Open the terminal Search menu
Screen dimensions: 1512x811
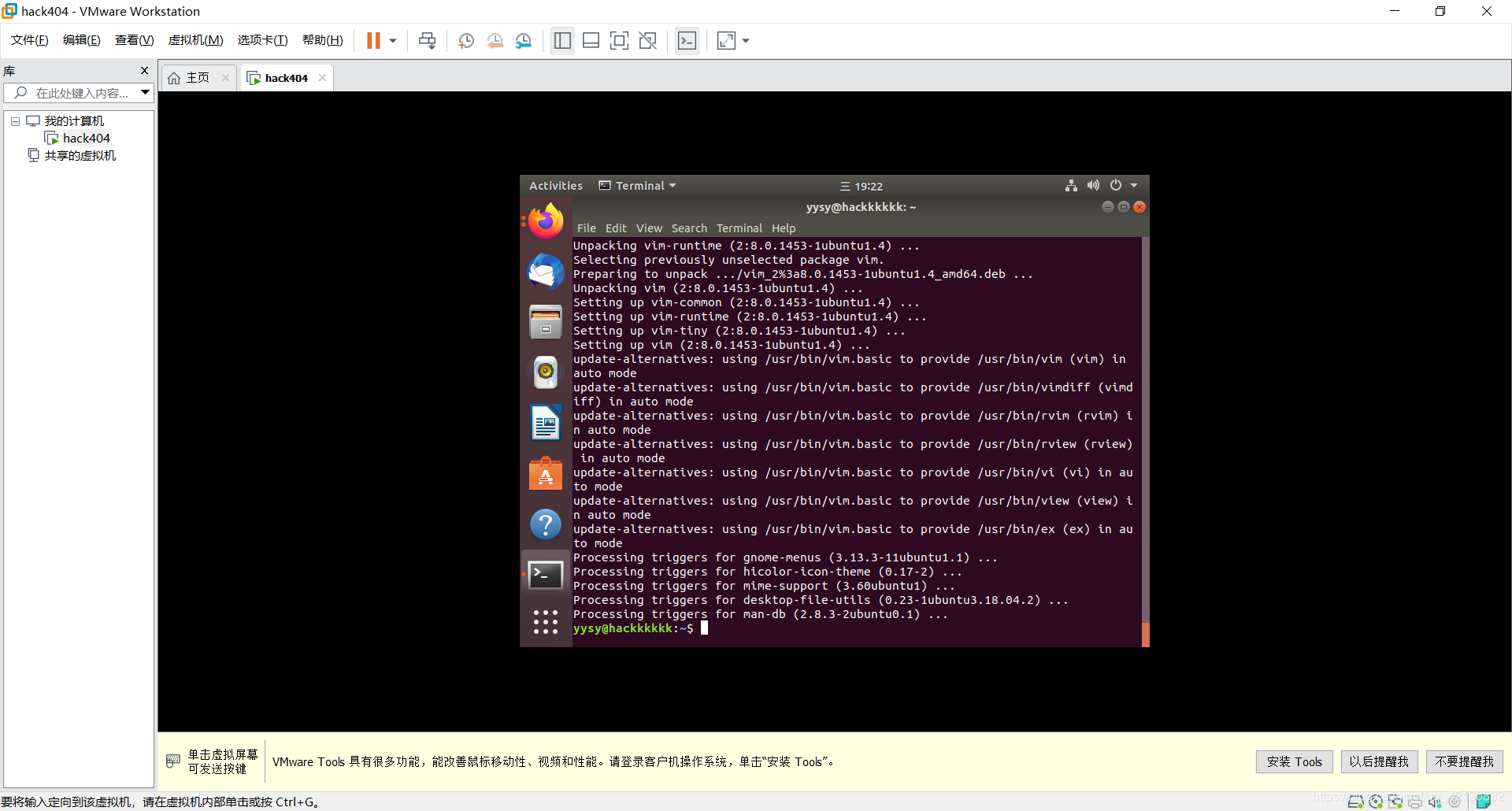[689, 228]
